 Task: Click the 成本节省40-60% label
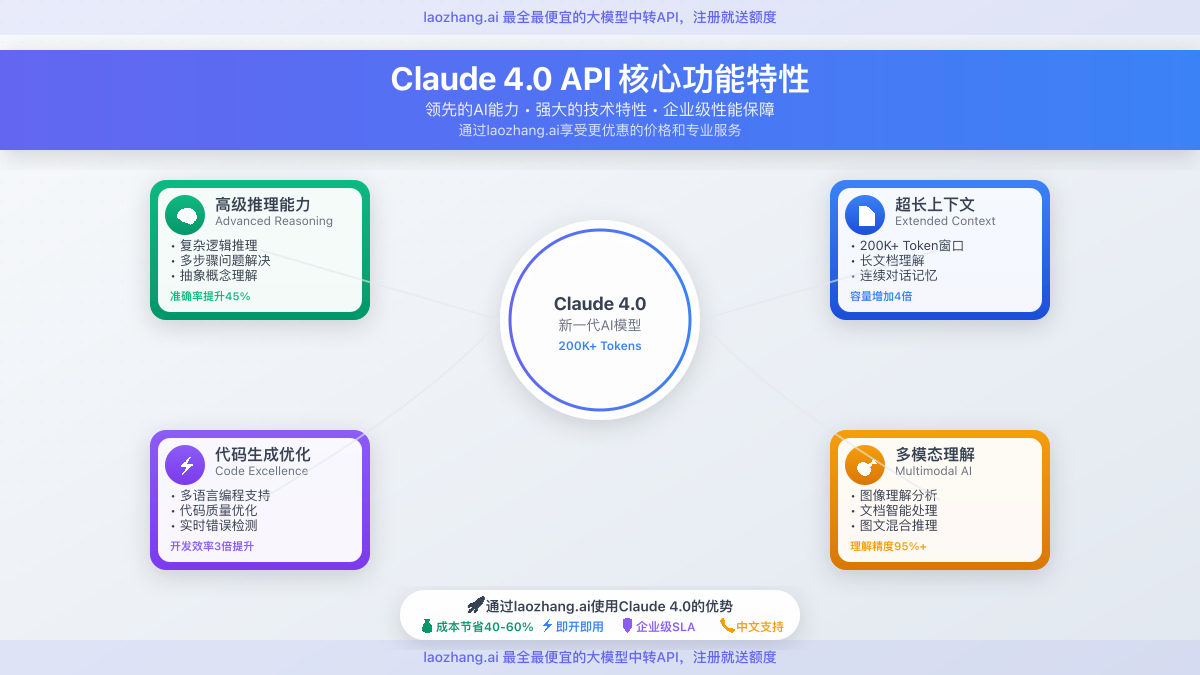484,627
